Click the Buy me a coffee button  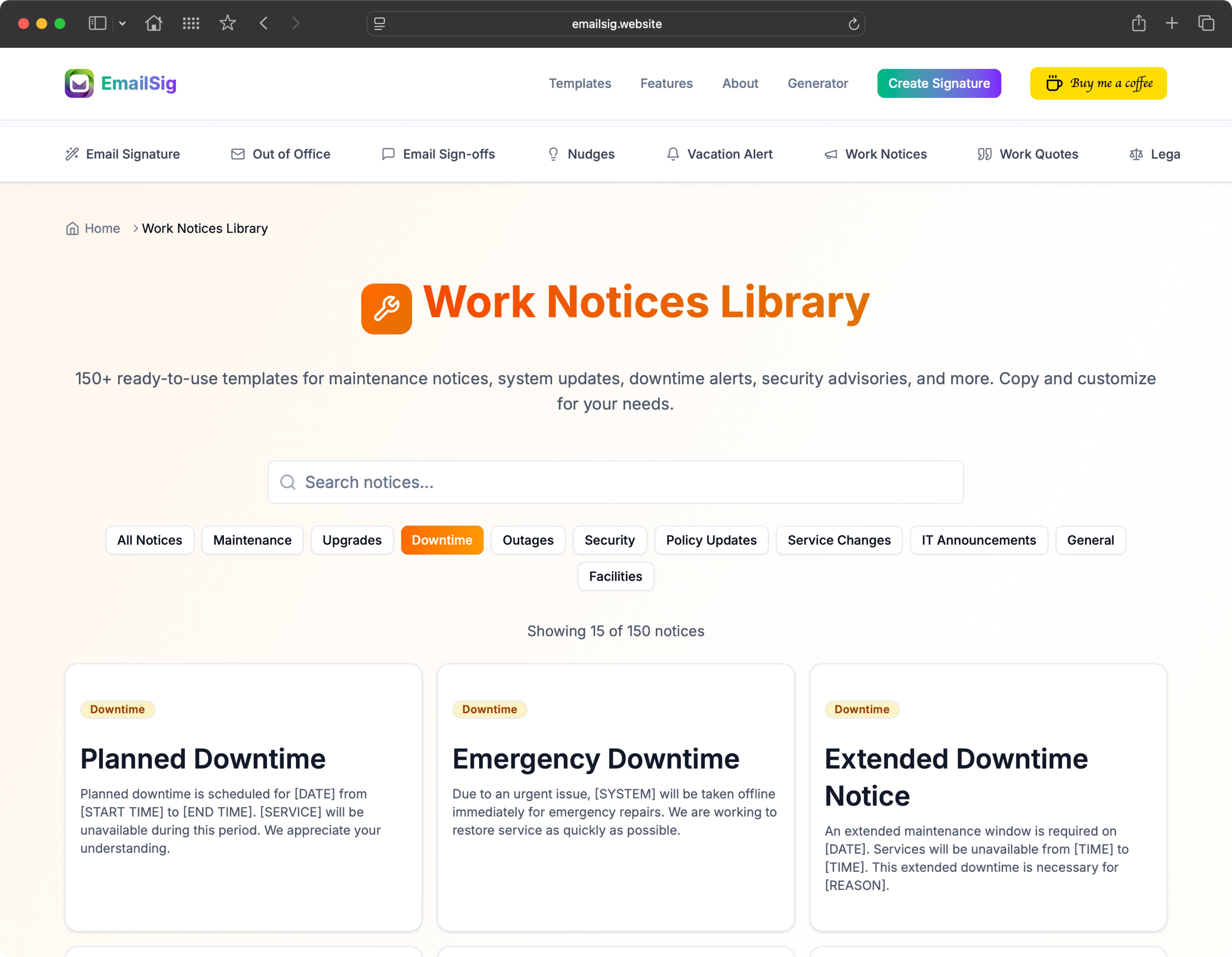point(1098,83)
